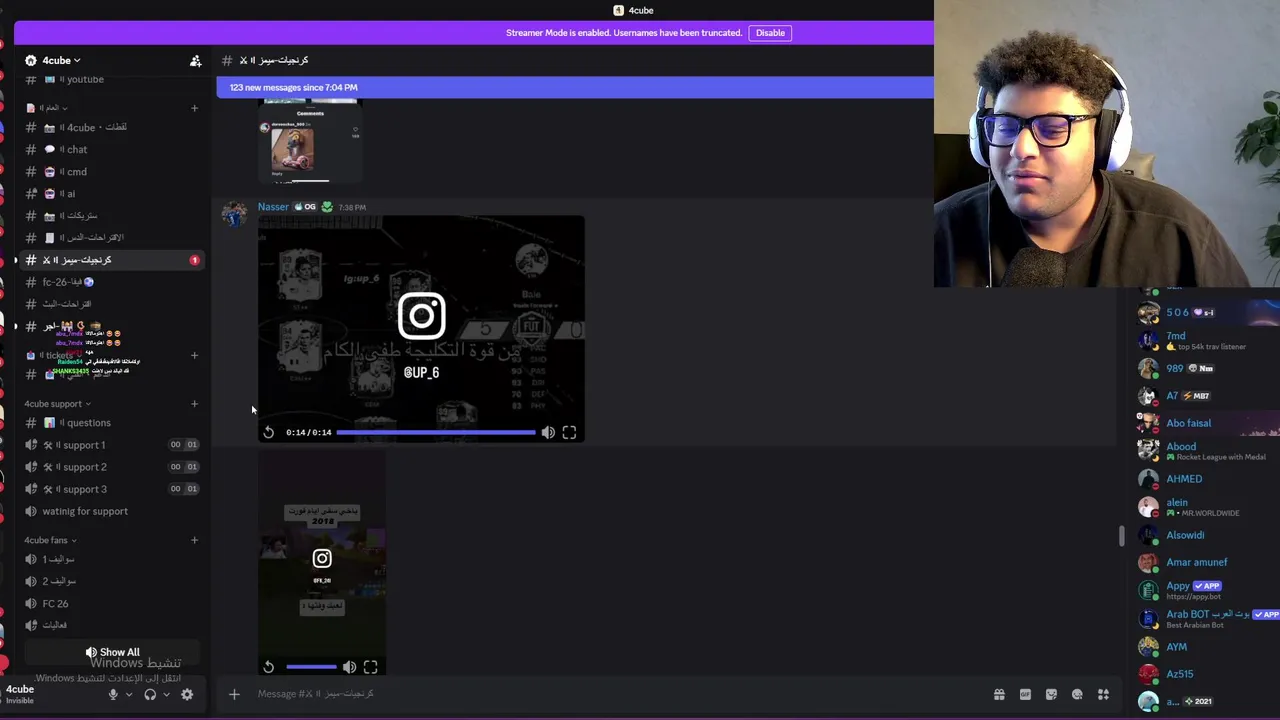The image size is (1280, 720).
Task: Open microphone input options arrow
Action: coord(128,694)
